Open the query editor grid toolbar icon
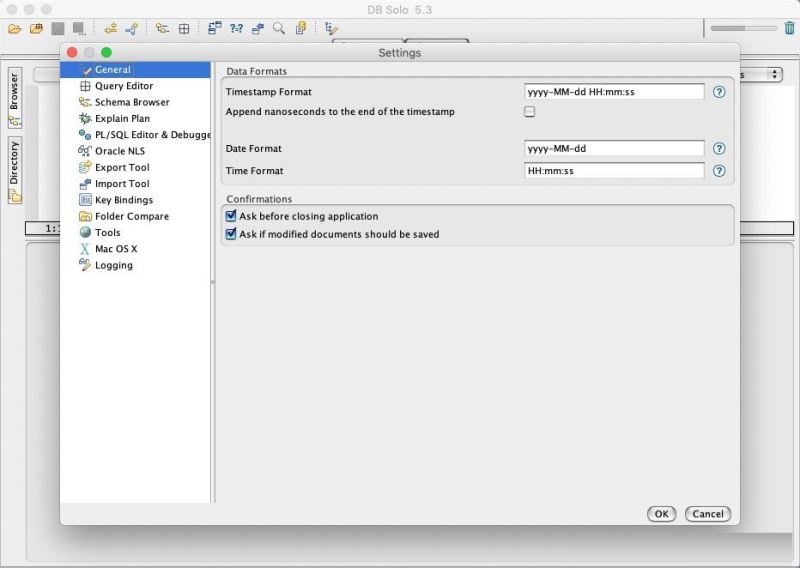This screenshot has width=800, height=568. pyautogui.click(x=184, y=29)
